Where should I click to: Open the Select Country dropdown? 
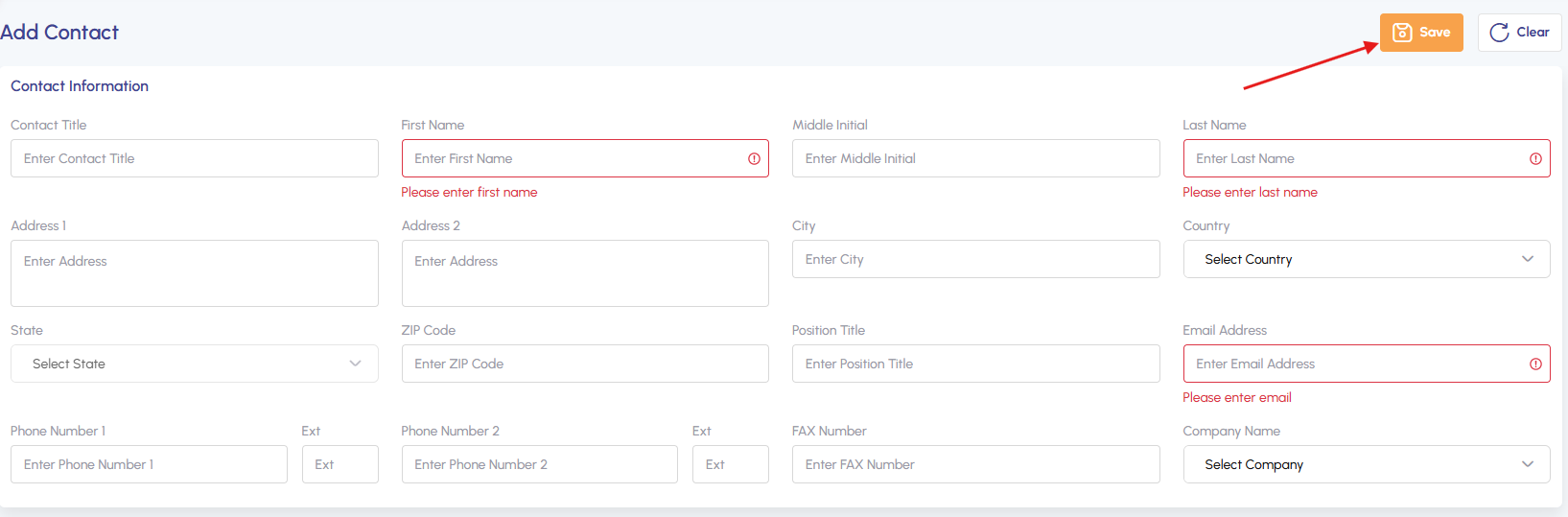[1366, 260]
